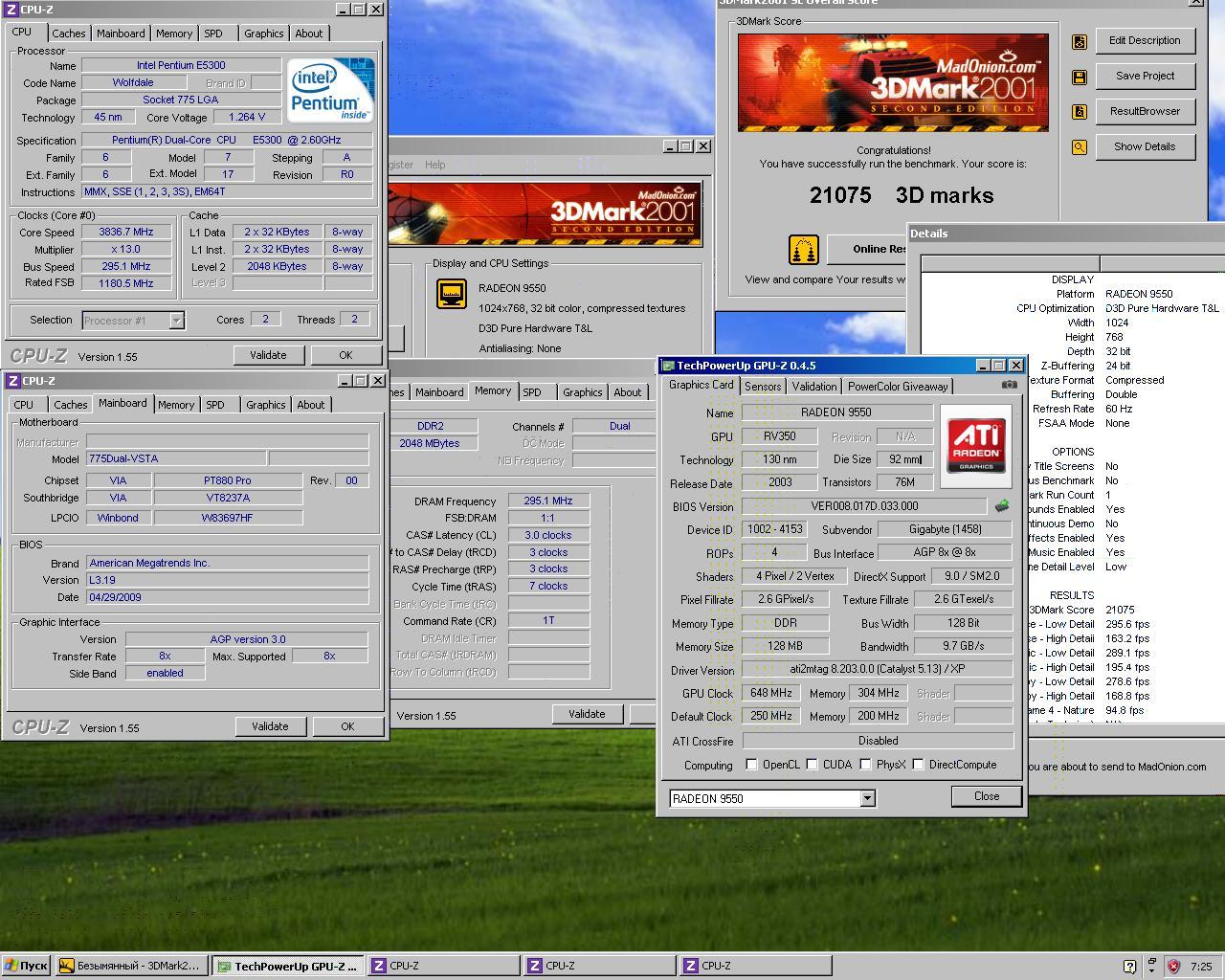The height and width of the screenshot is (980, 1225).
Task: Click the Core Speed value 3836.7 MHz
Action: (x=125, y=232)
